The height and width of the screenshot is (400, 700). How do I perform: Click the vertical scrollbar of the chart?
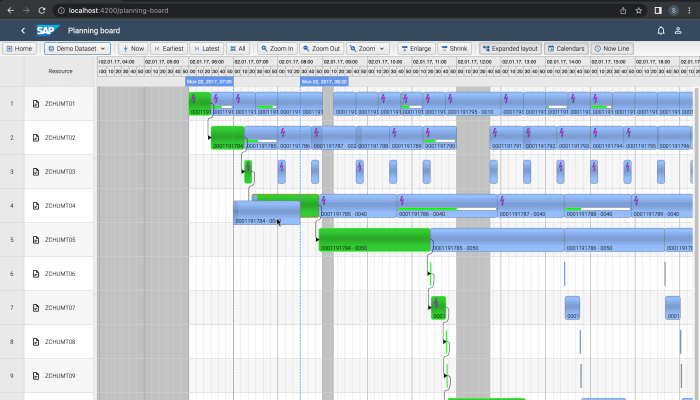(696, 241)
